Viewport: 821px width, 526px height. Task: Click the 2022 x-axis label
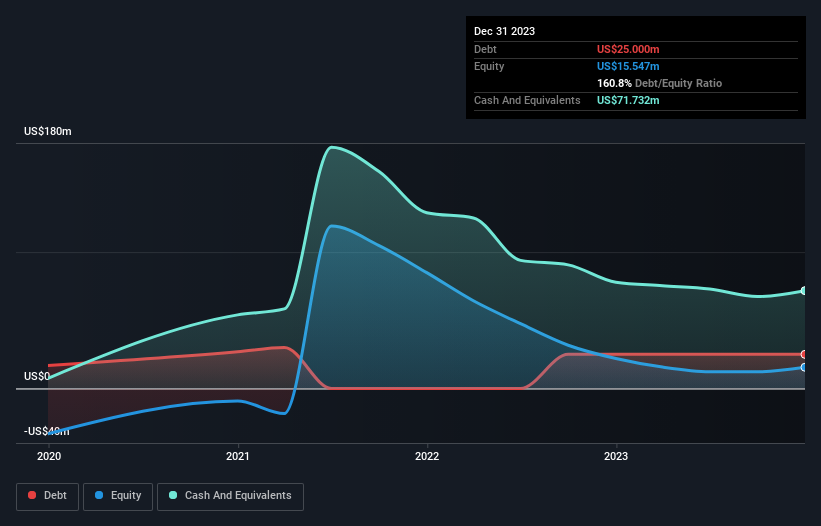click(427, 456)
